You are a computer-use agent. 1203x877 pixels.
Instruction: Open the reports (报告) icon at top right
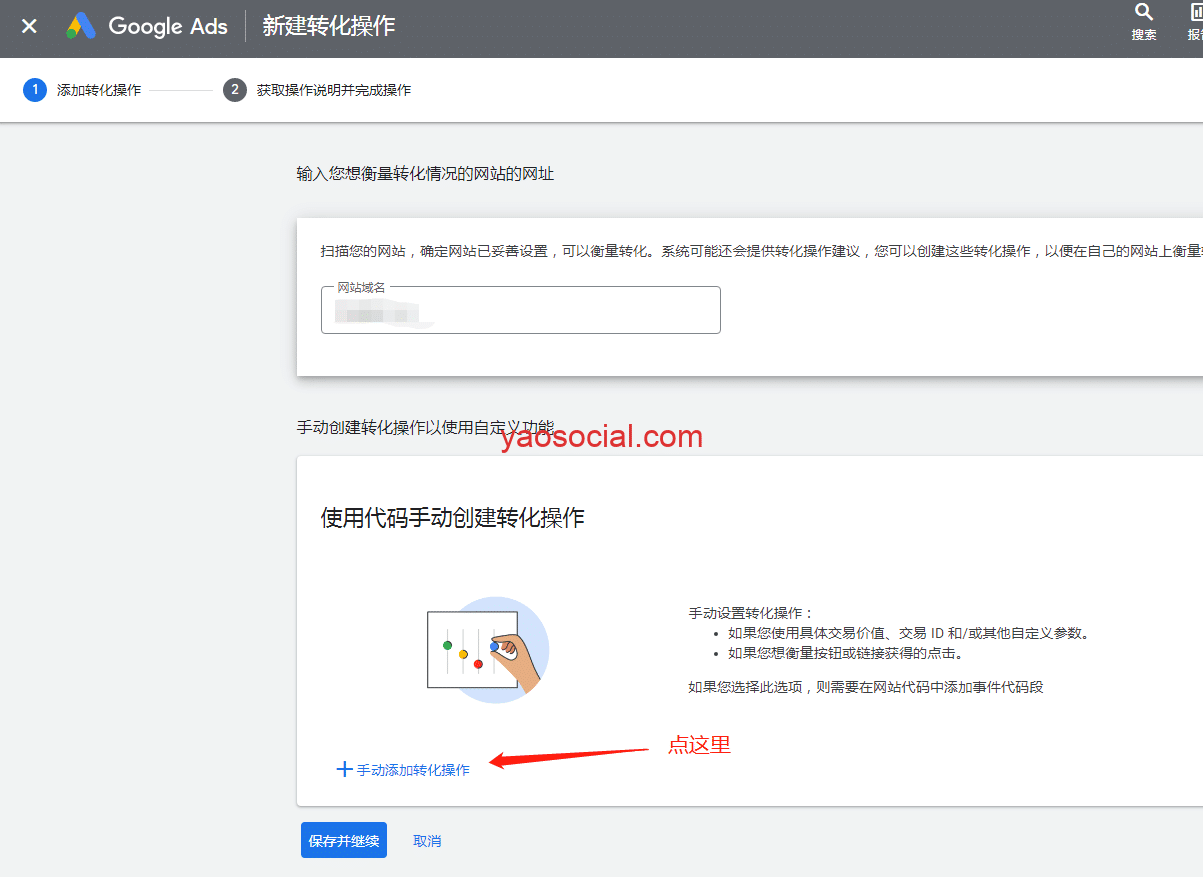coord(1195,13)
